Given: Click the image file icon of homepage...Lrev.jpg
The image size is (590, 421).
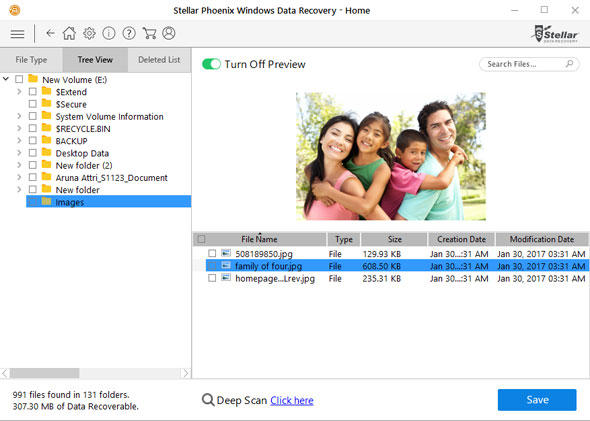Looking at the screenshot, I should pos(226,278).
